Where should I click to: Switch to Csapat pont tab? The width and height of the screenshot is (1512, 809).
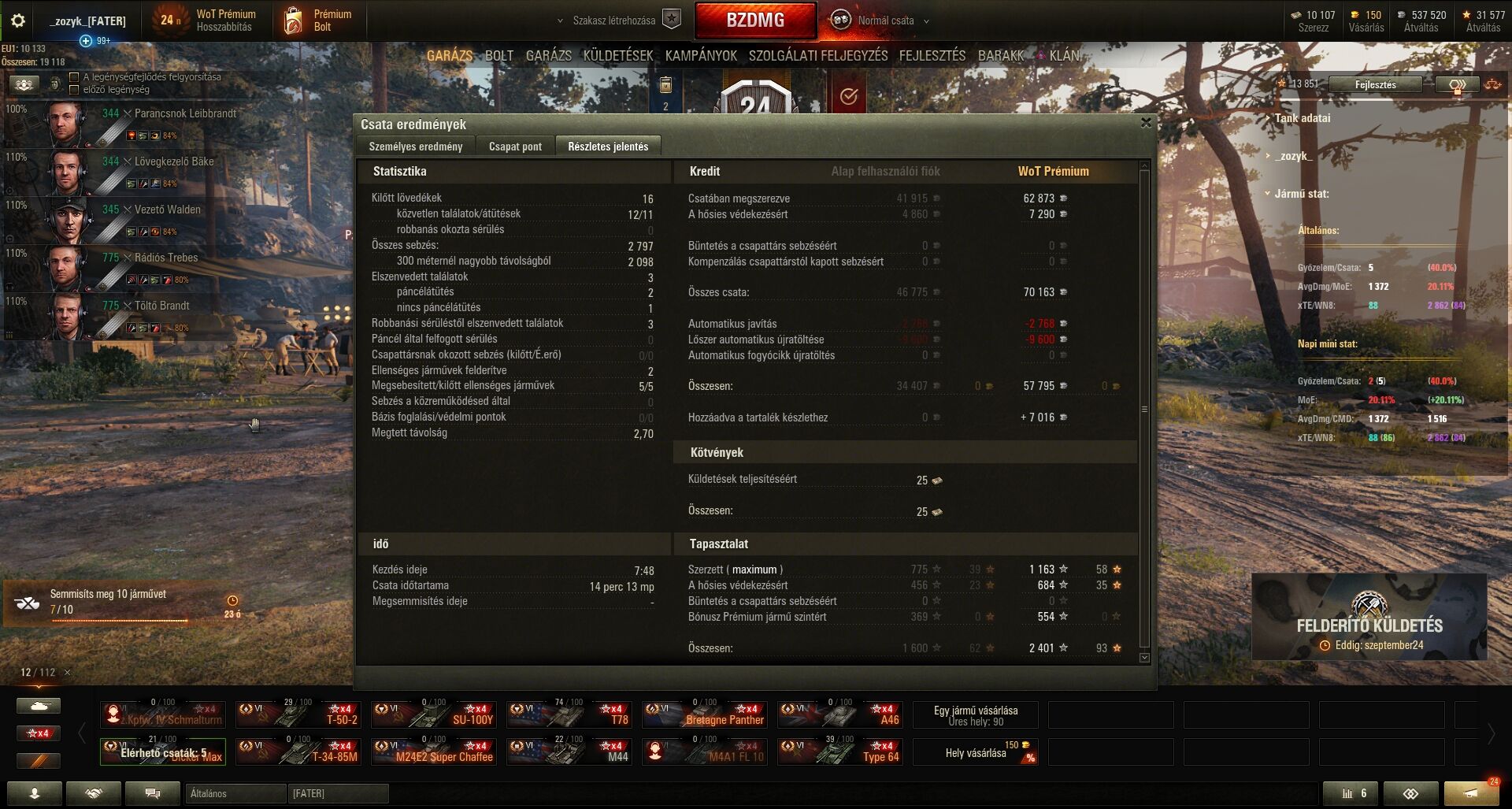[x=515, y=147]
